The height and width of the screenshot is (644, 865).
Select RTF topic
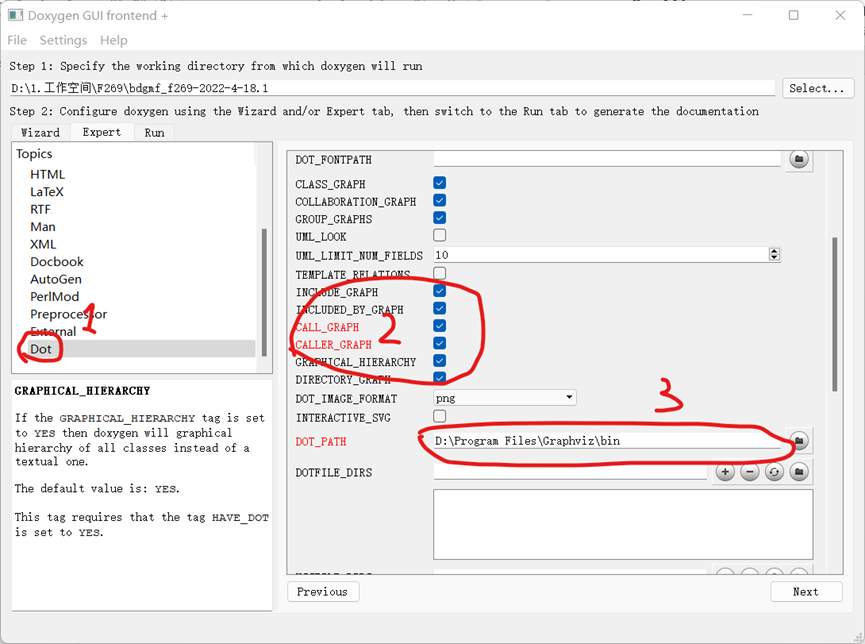40,210
